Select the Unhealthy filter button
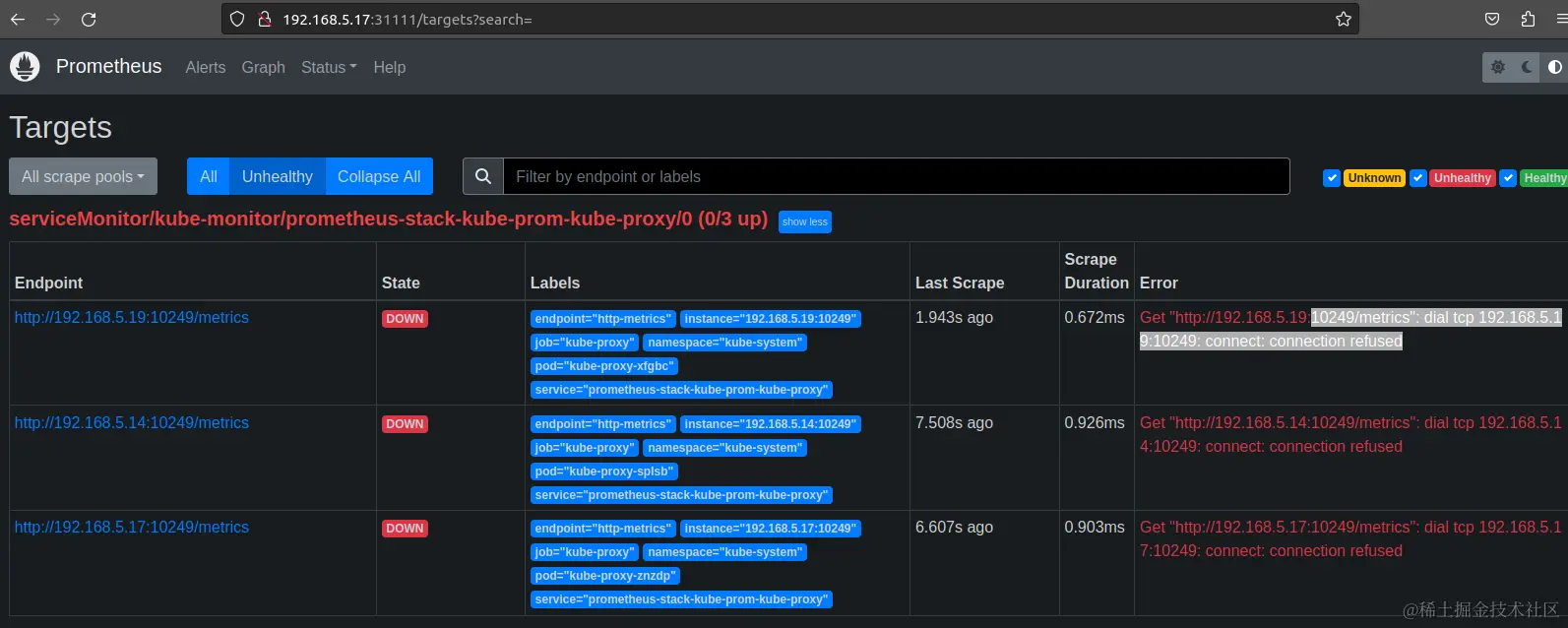 [278, 176]
